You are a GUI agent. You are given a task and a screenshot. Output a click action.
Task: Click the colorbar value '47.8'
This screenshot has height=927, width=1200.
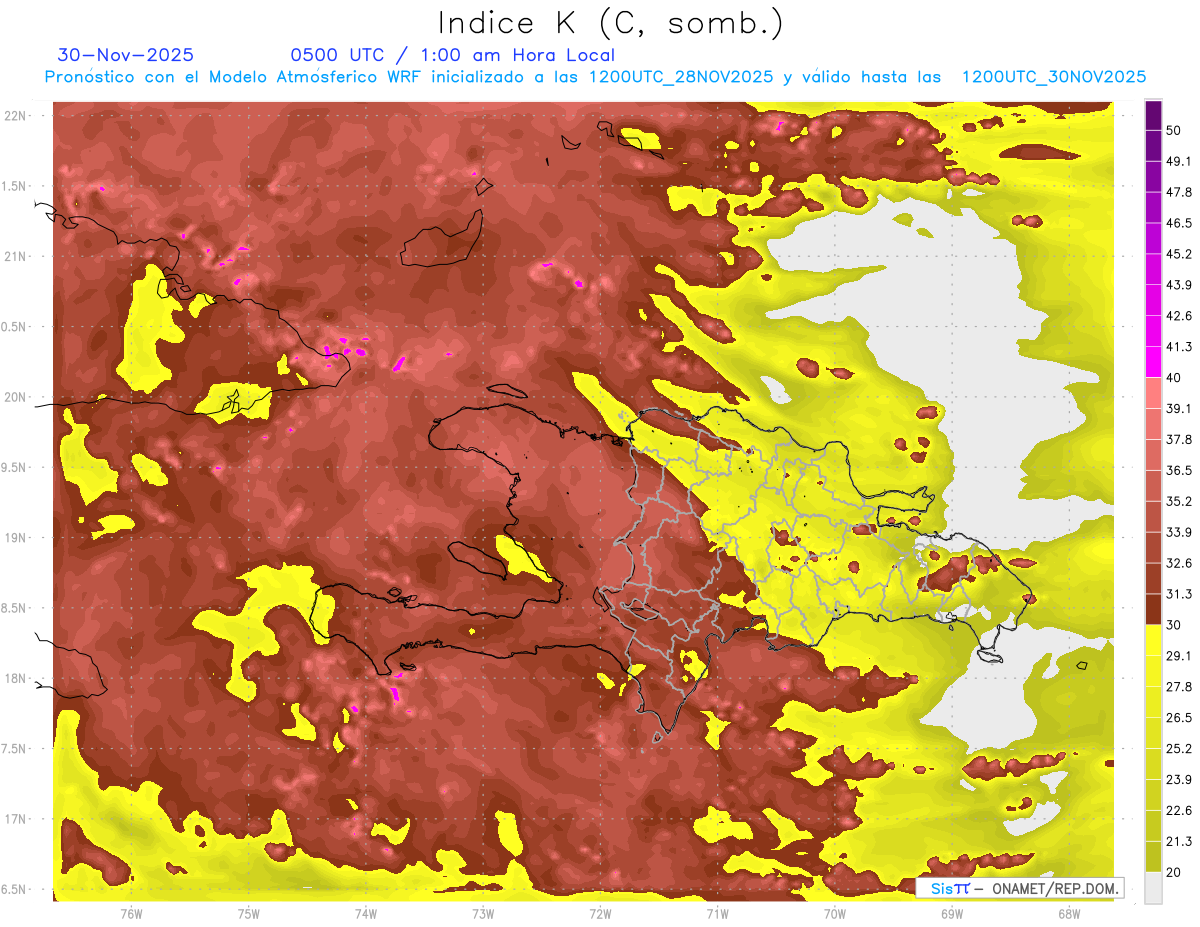coord(1179,193)
